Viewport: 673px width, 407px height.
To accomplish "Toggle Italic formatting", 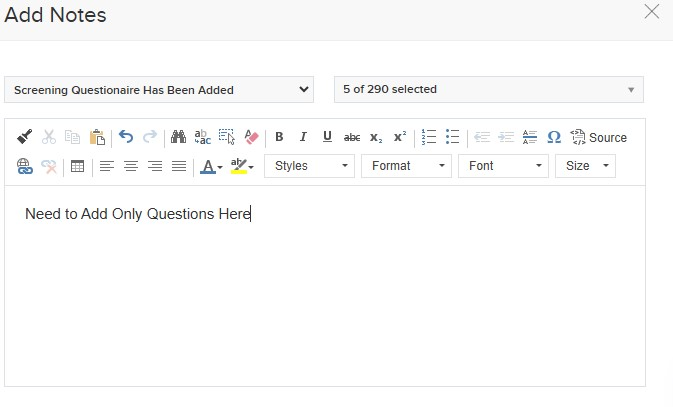I will tap(303, 138).
